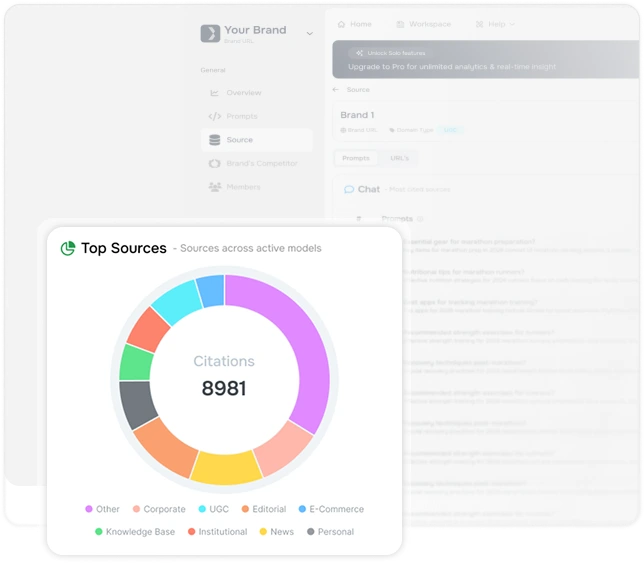Go back using the Source arrow
The width and height of the screenshot is (644, 563).
[x=336, y=90]
